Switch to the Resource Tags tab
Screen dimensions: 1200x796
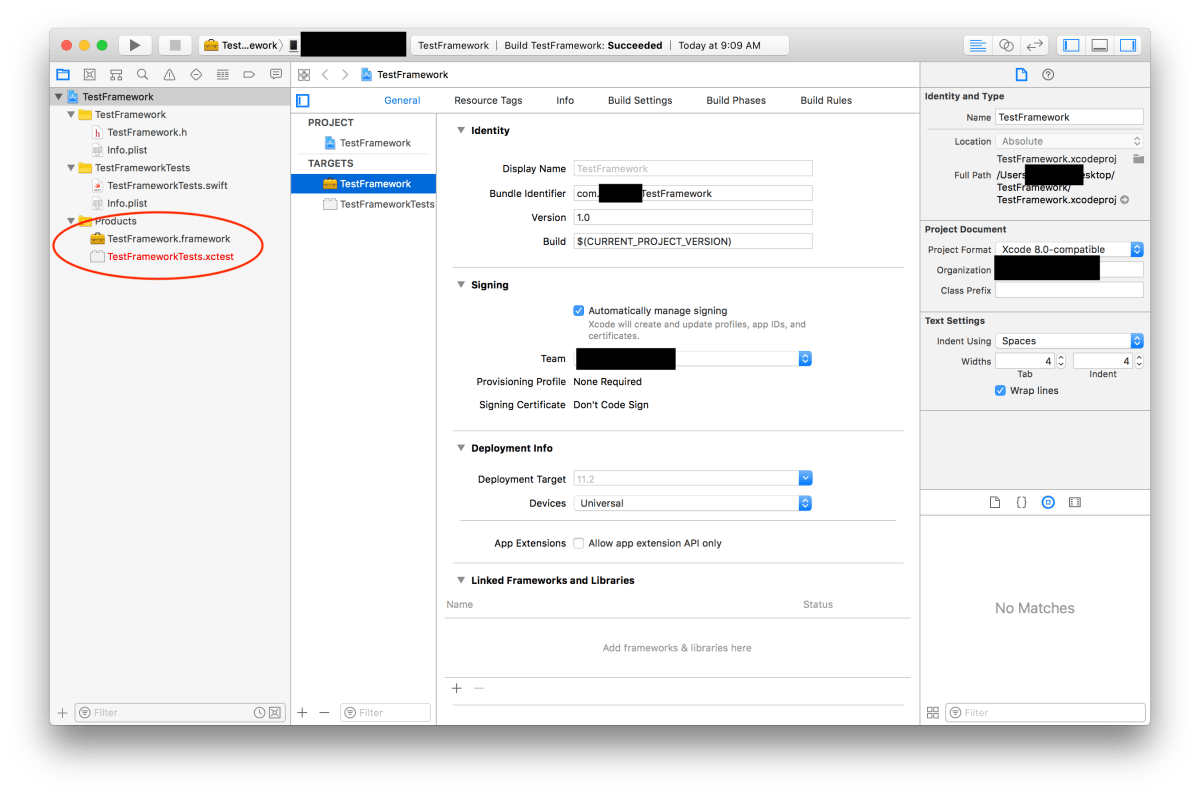tap(488, 100)
